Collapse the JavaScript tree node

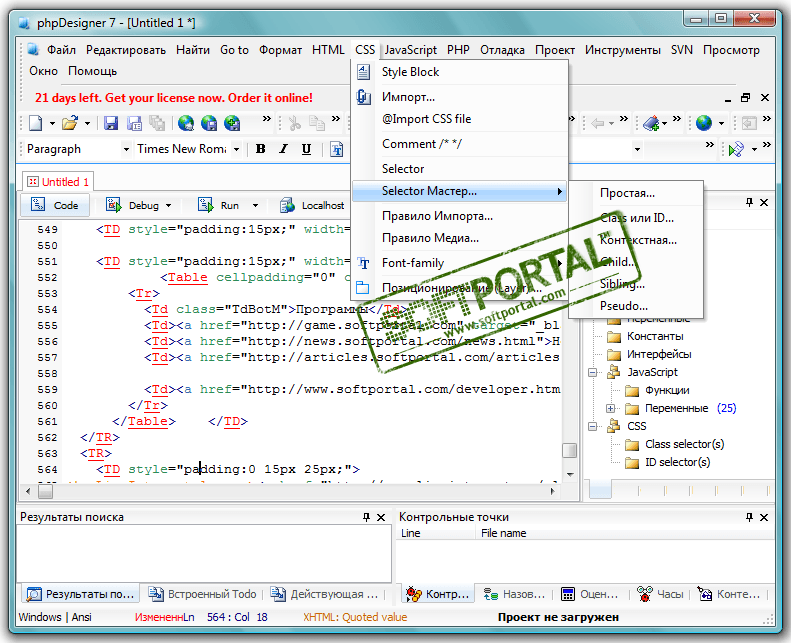coord(593,373)
